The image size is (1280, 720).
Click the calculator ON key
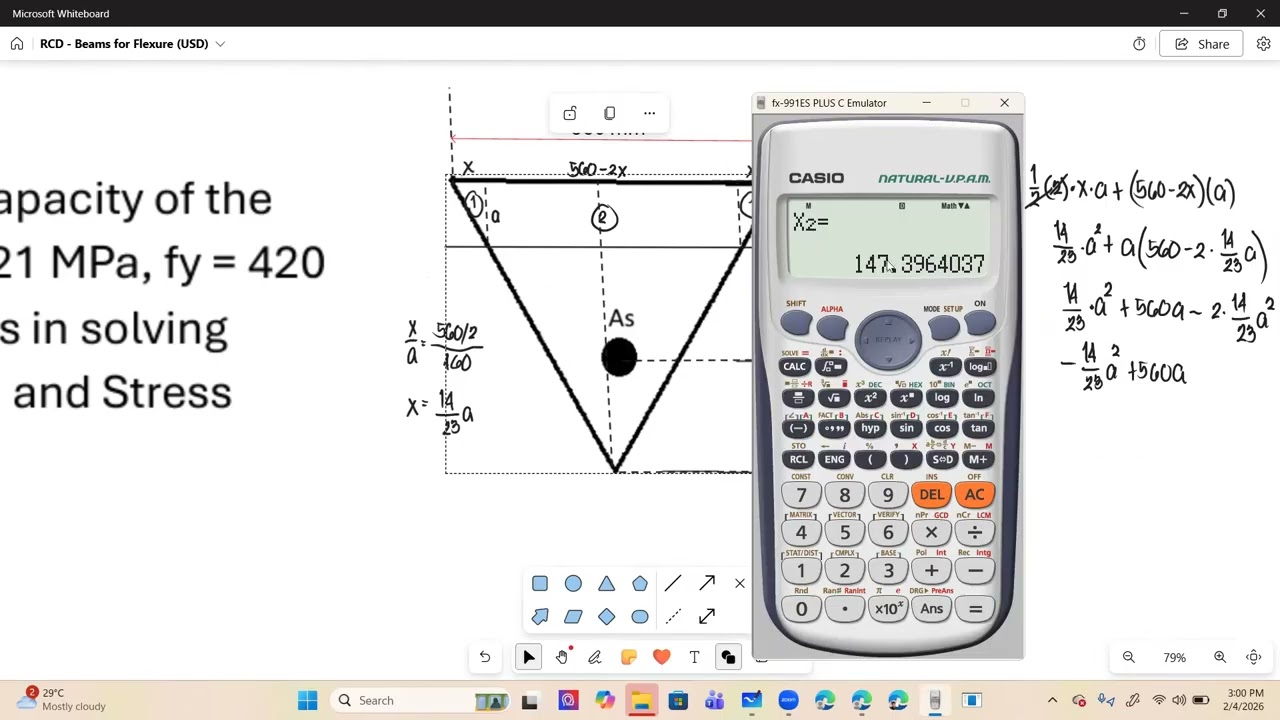click(980, 323)
